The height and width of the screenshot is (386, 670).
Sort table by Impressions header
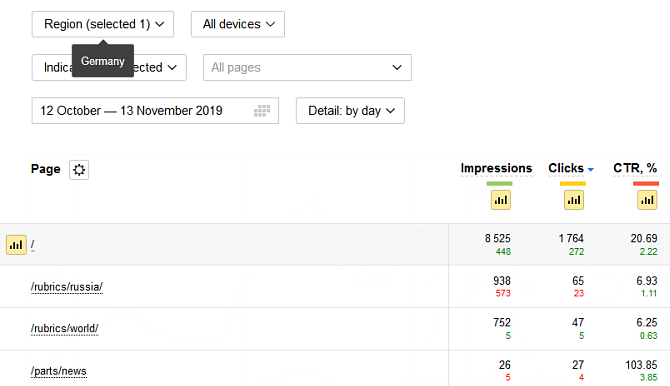(x=496, y=168)
